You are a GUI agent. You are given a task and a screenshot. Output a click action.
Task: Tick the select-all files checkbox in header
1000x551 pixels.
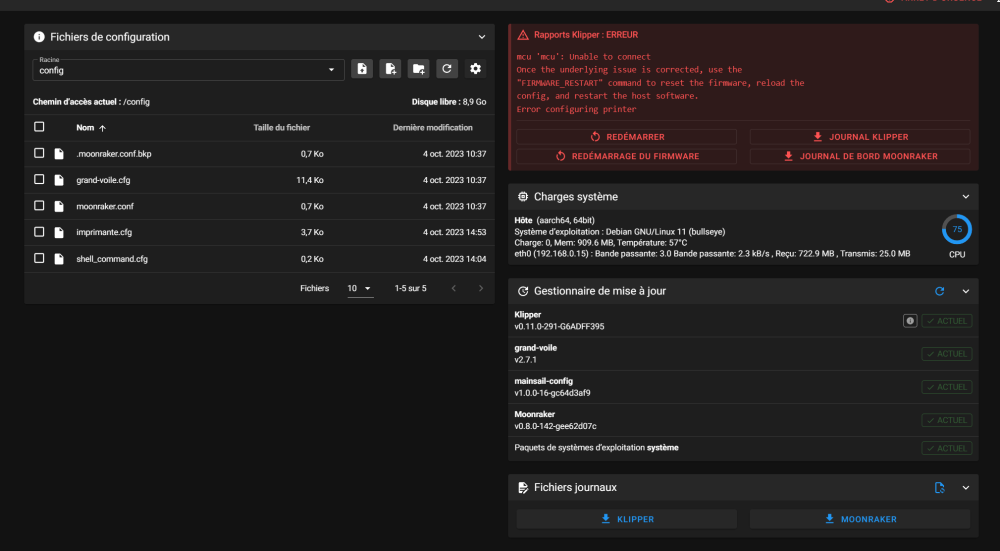click(x=39, y=127)
